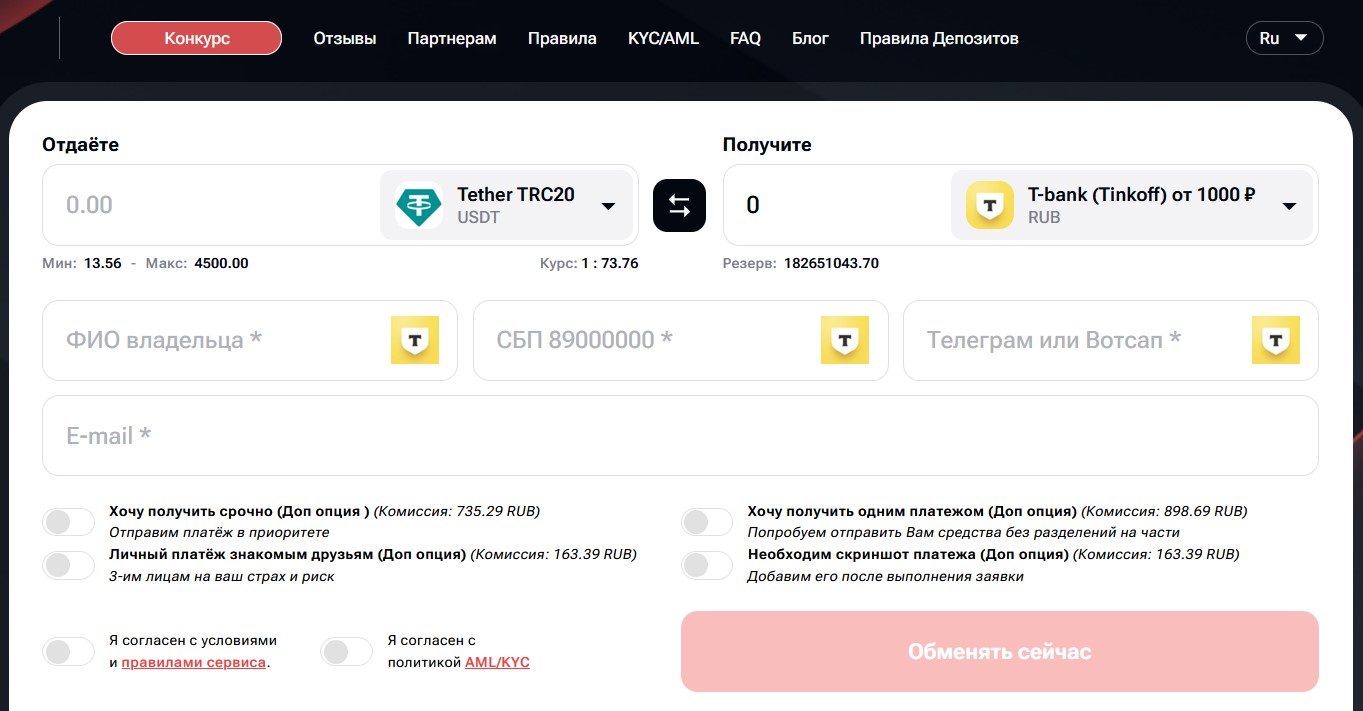The height and width of the screenshot is (711, 1363).
Task: Open Правила Депозитов in the navigation
Action: coord(939,39)
